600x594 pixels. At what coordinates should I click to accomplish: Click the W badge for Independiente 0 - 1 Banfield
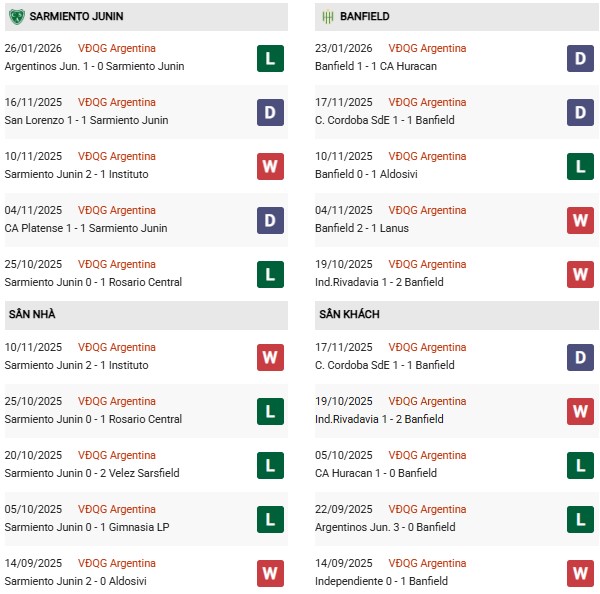(581, 573)
